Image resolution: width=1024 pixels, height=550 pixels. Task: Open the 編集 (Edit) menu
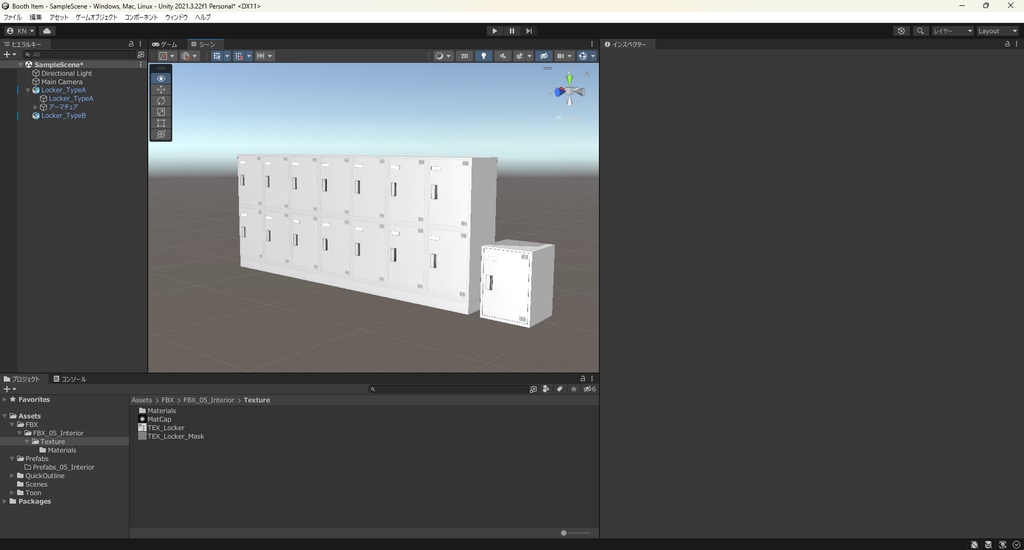tap(35, 17)
